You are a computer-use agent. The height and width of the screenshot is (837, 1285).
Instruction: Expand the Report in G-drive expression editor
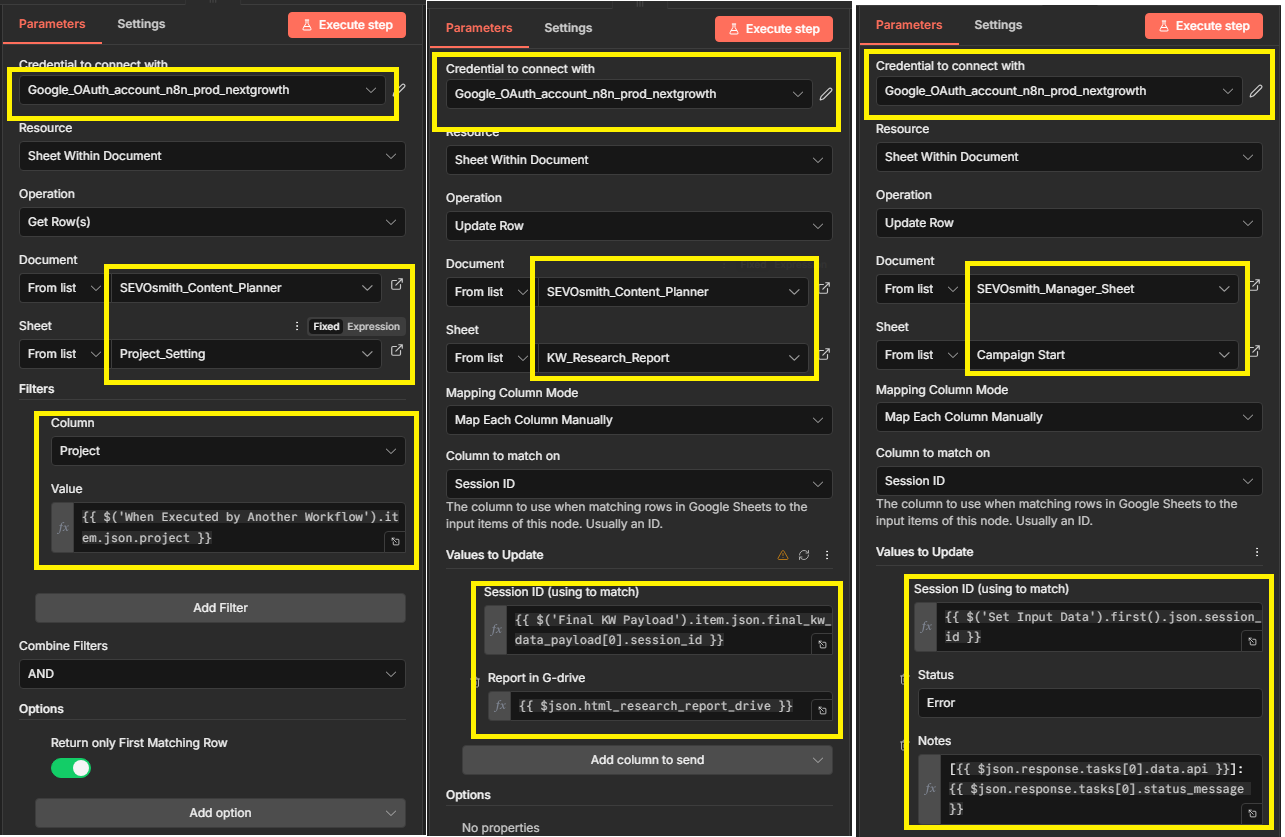[822, 710]
